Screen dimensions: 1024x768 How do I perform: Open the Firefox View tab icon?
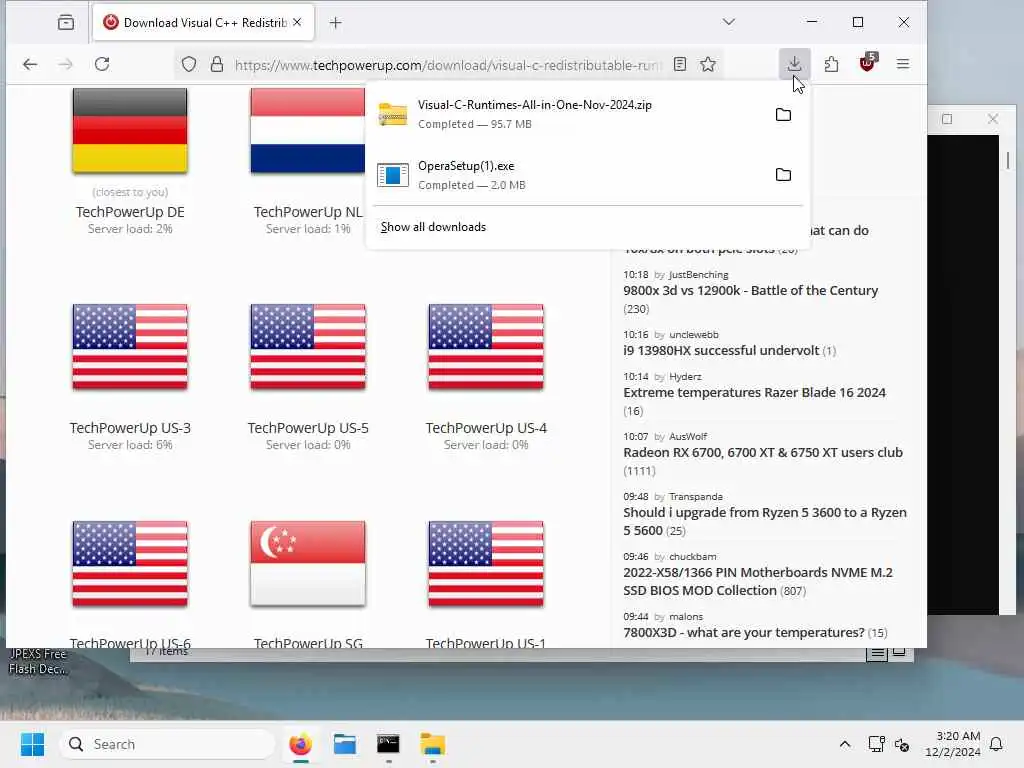click(66, 22)
